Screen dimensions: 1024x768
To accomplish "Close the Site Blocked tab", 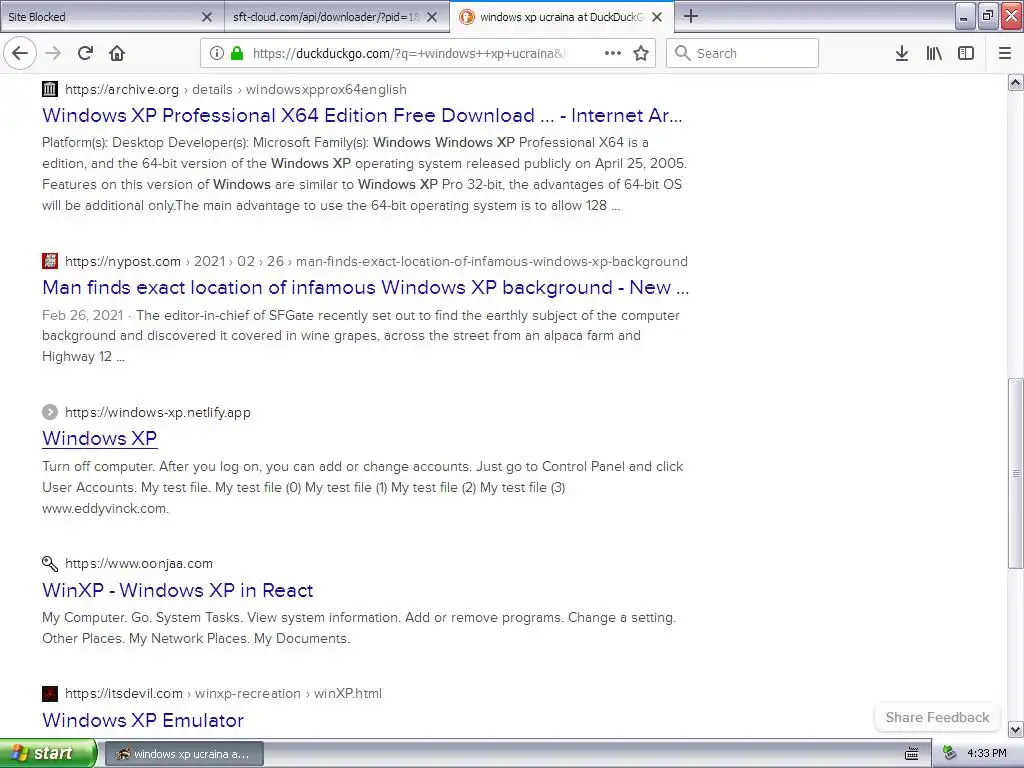I will click(x=206, y=17).
